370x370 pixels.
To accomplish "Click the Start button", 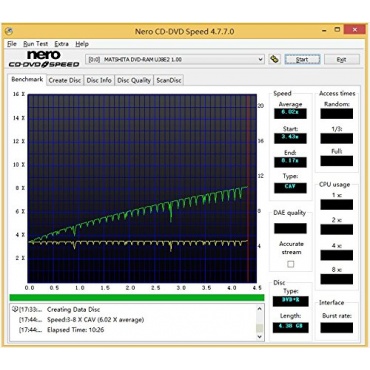I will 302,59.
